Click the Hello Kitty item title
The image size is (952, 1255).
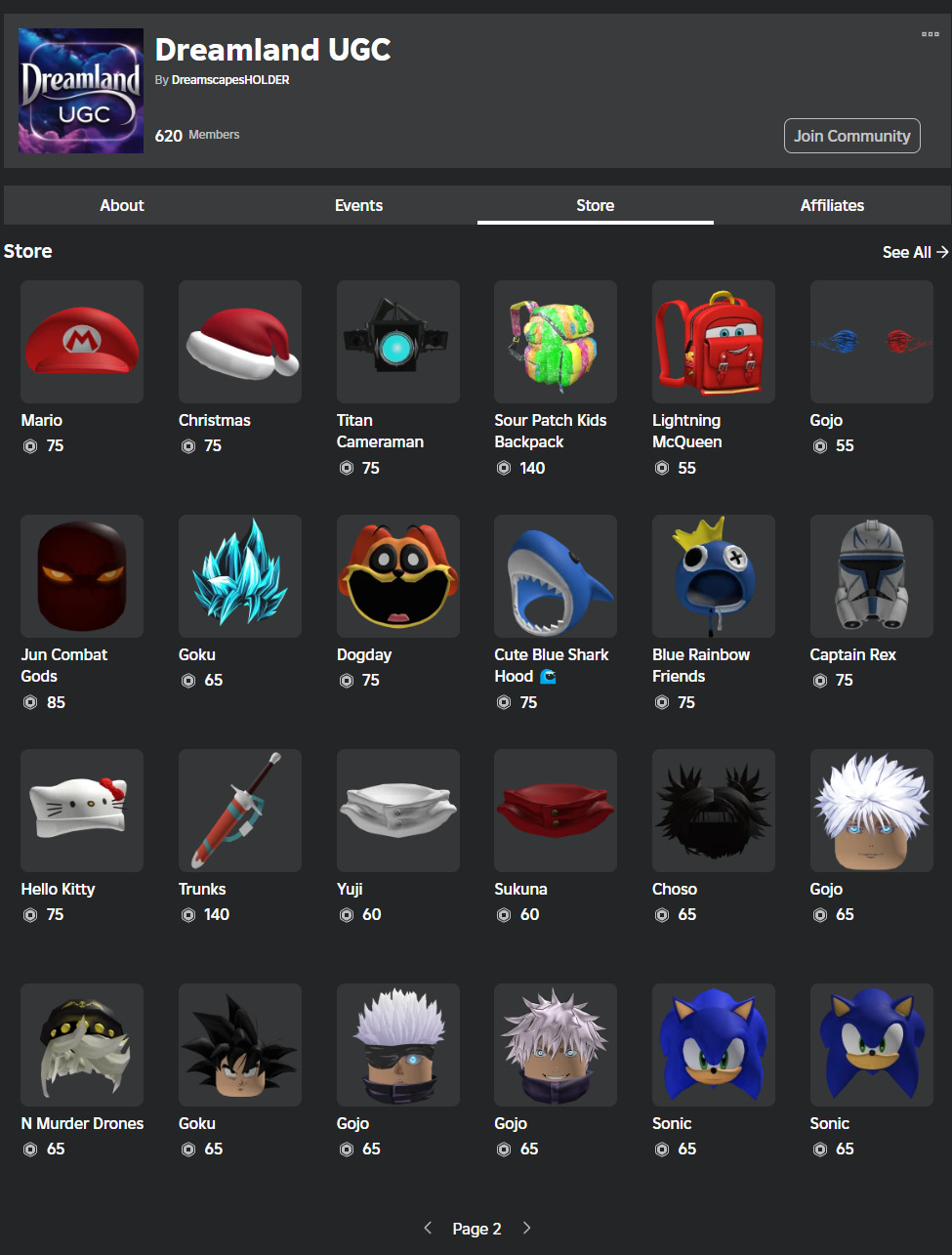[59, 889]
